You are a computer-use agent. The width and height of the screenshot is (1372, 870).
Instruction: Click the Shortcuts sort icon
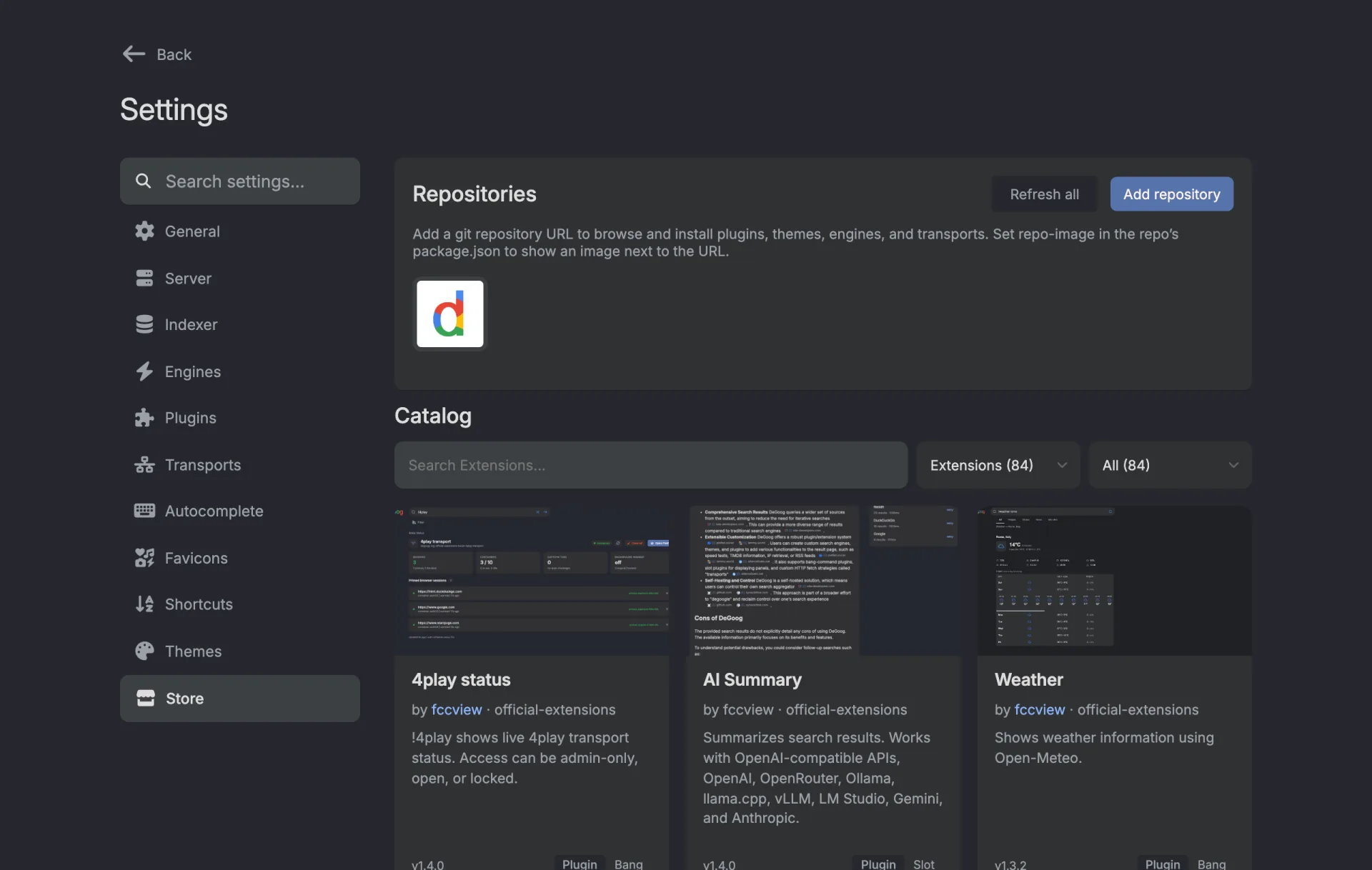[144, 604]
